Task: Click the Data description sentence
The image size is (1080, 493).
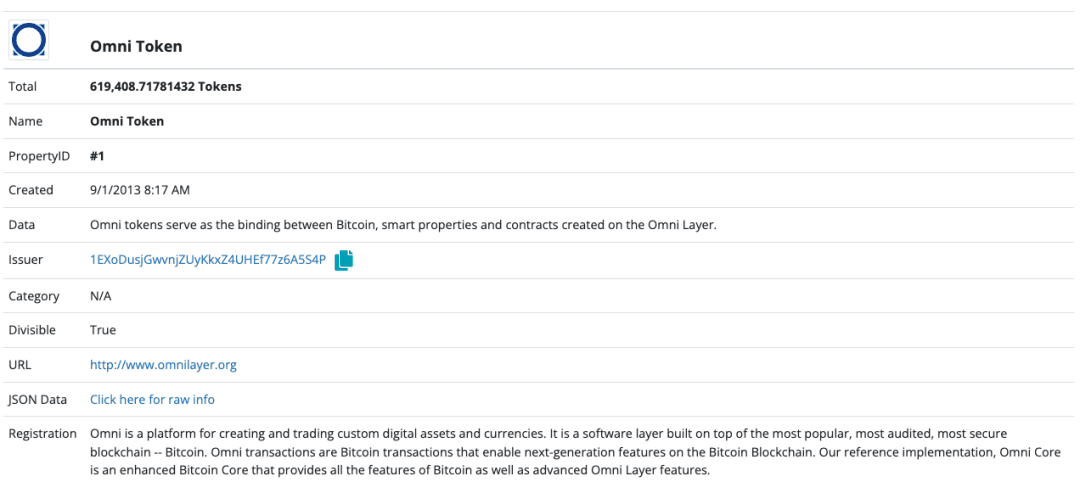Action: pyautogui.click(x=404, y=224)
